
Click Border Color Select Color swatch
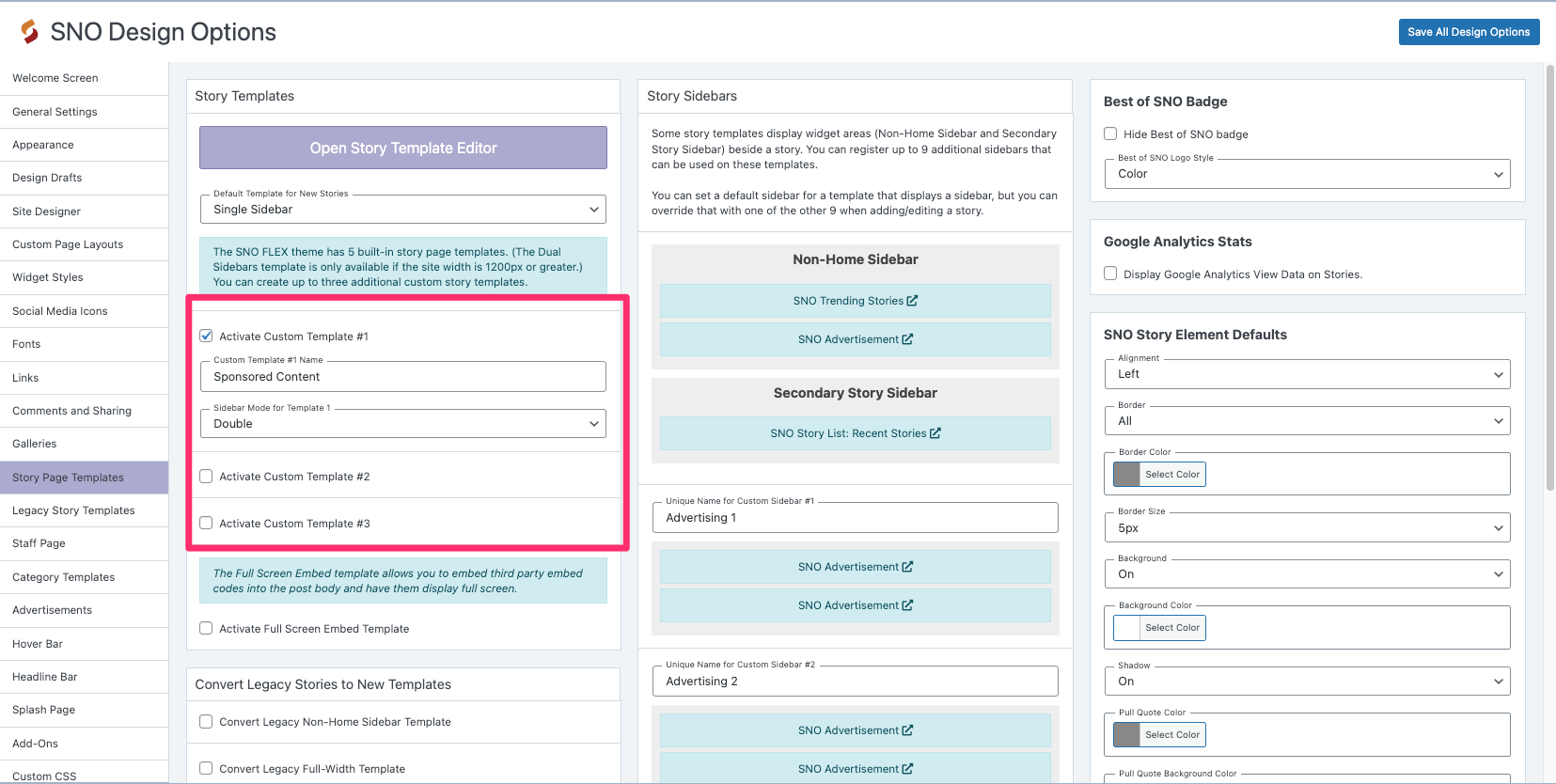coord(1159,475)
